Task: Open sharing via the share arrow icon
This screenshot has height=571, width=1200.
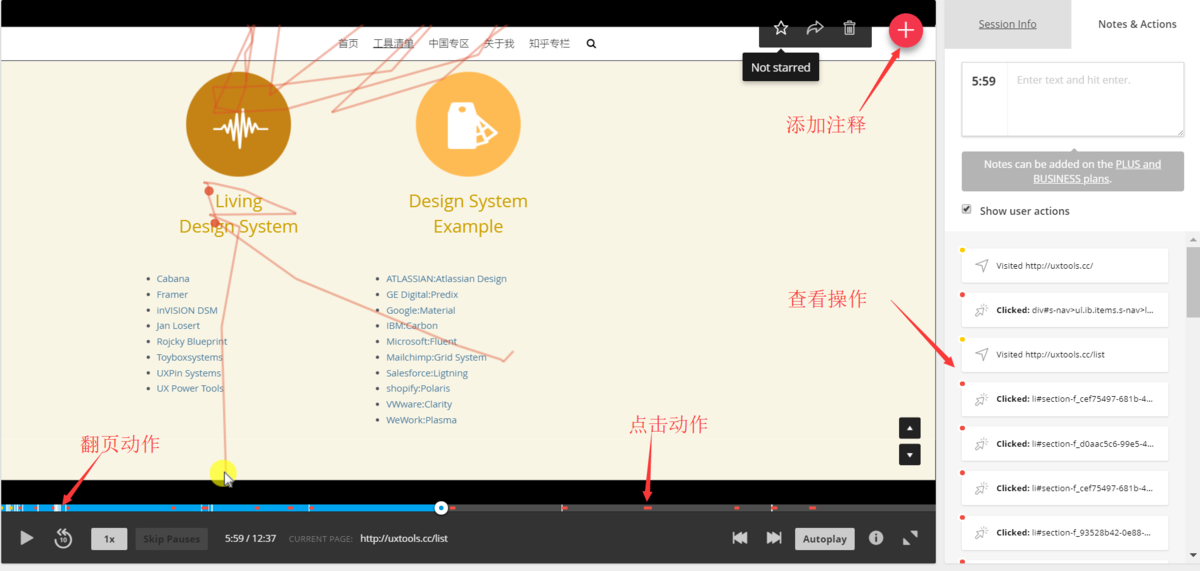Action: point(815,28)
